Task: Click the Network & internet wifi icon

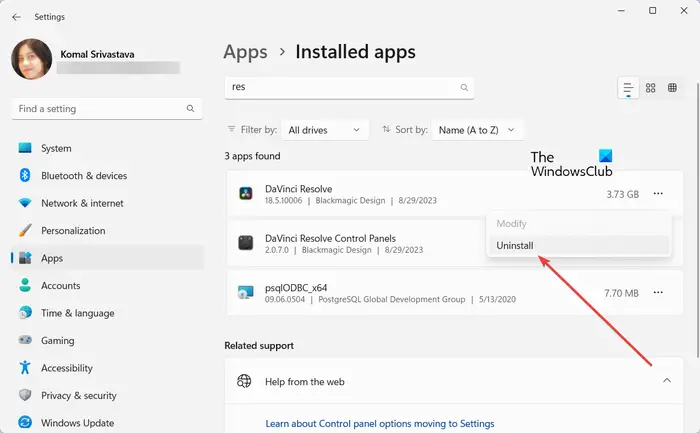Action: (x=25, y=203)
